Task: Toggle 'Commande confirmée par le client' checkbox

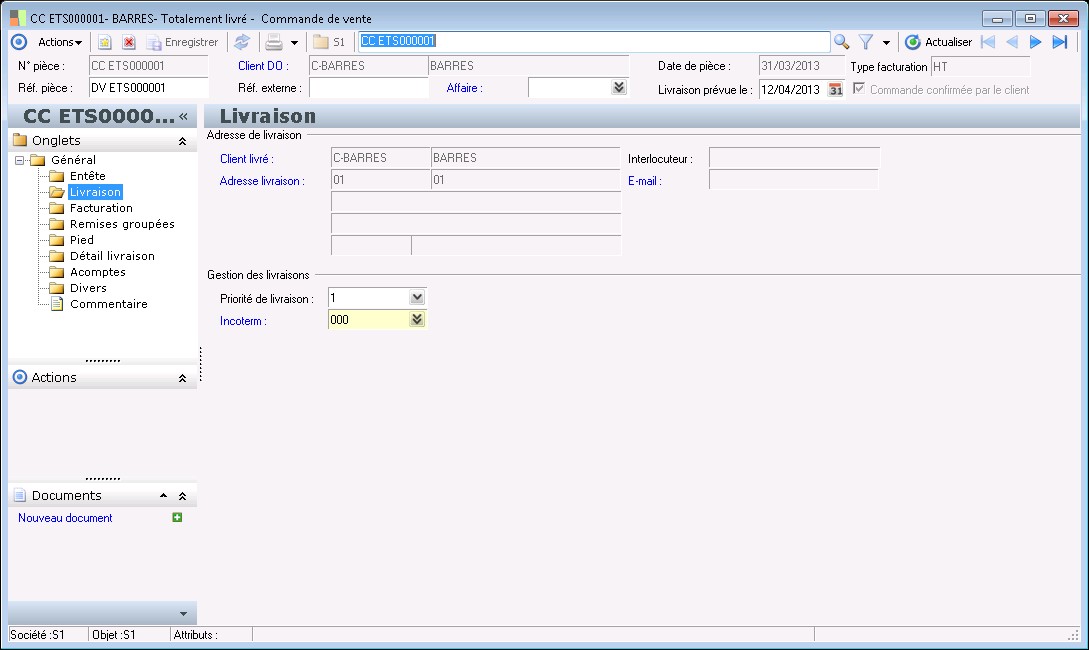Action: tap(859, 89)
